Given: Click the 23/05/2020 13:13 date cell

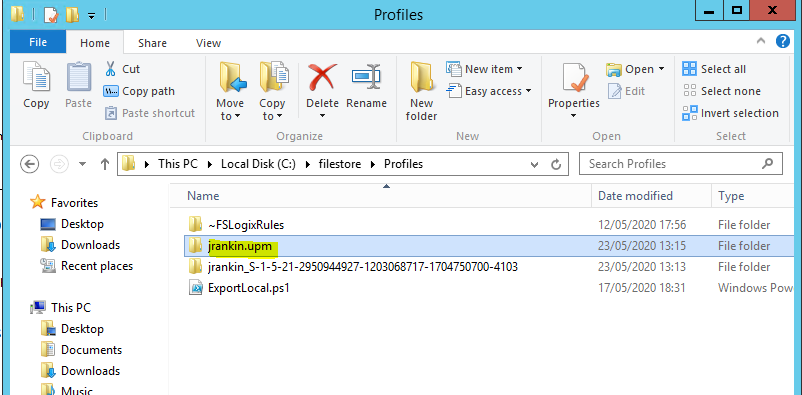Looking at the screenshot, I should pyautogui.click(x=642, y=267).
